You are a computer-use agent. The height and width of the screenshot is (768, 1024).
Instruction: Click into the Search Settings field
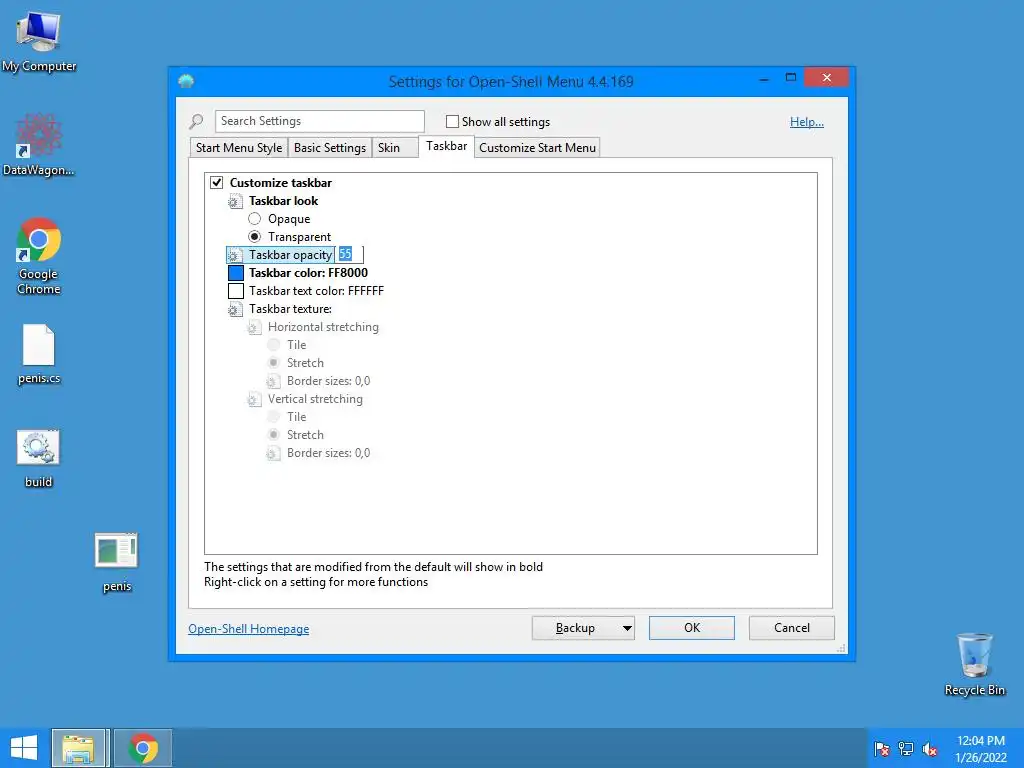[x=319, y=121]
